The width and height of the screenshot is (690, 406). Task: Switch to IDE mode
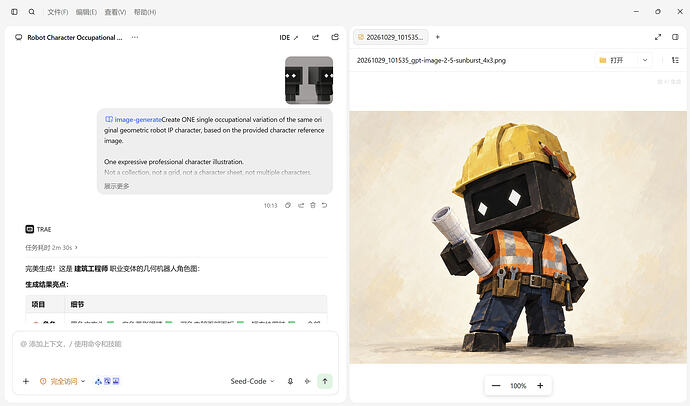coord(289,38)
